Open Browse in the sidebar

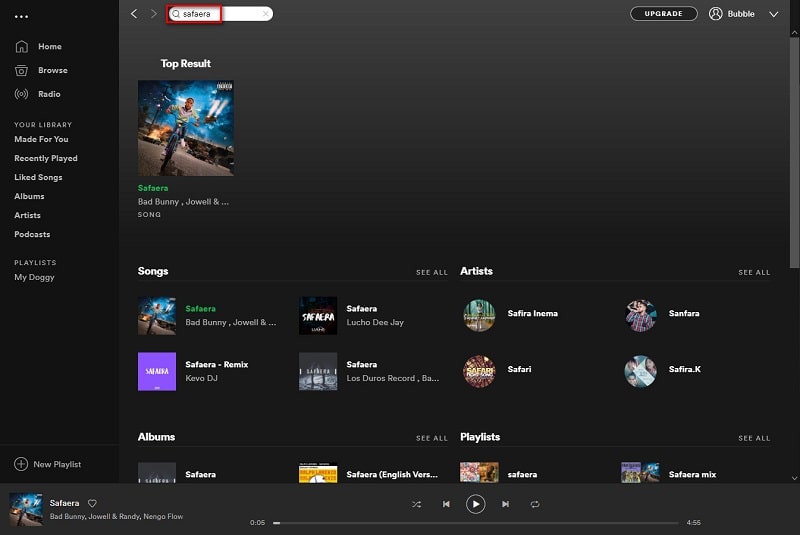(x=53, y=70)
